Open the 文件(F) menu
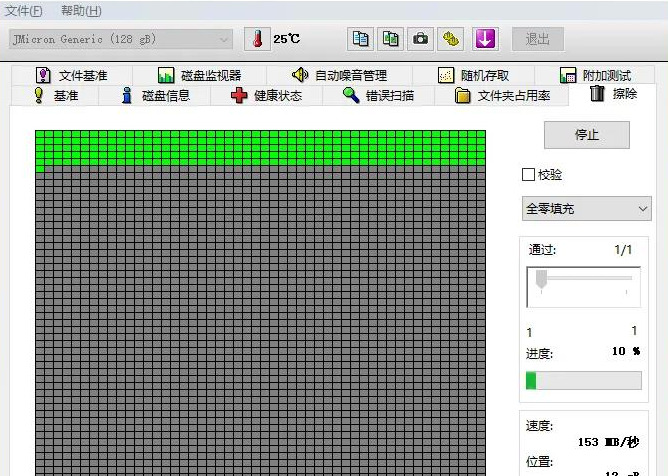 tap(25, 11)
